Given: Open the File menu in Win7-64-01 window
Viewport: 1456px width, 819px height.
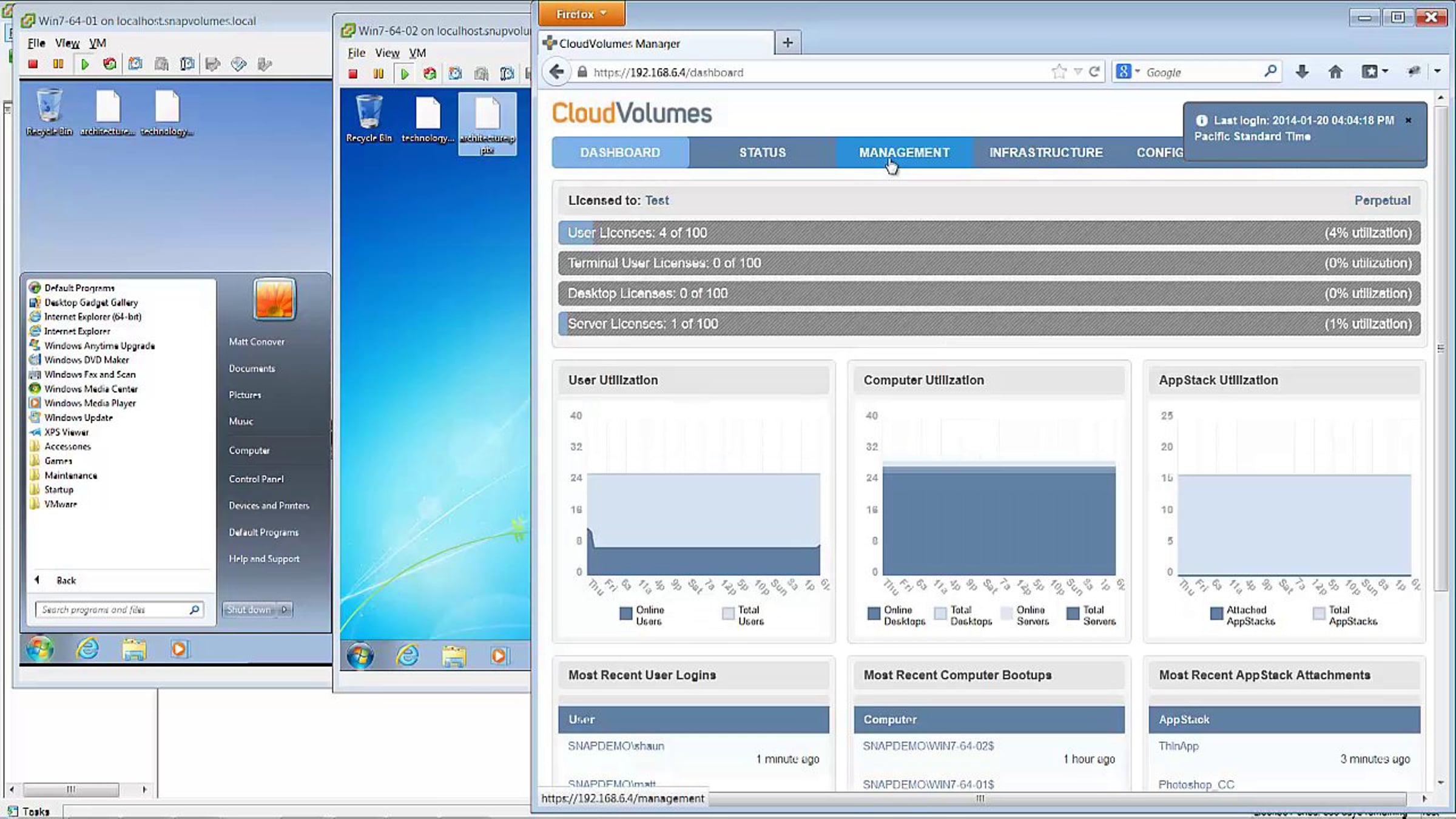Looking at the screenshot, I should pos(36,43).
